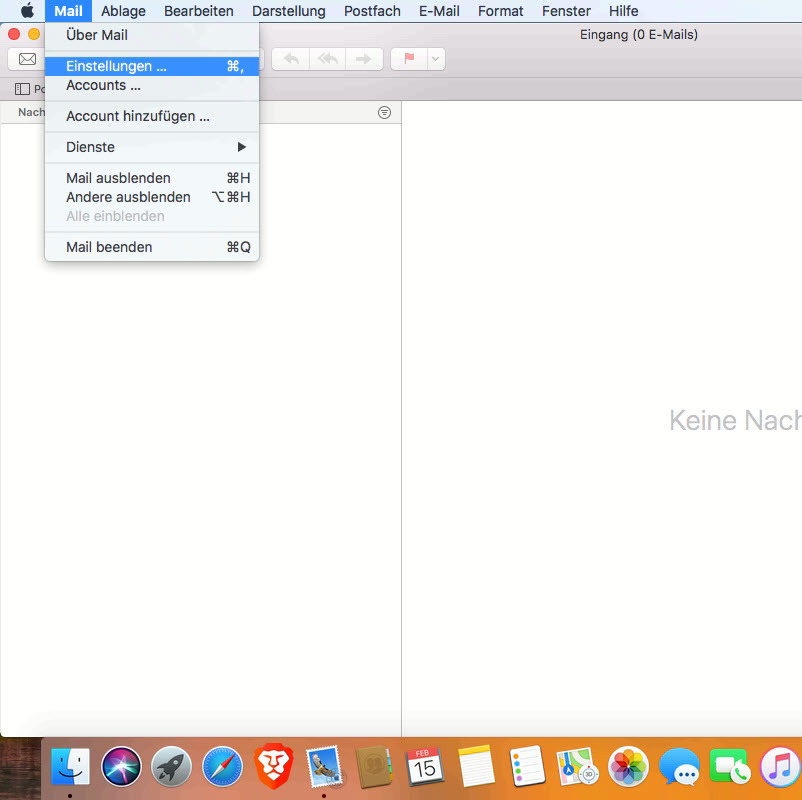Screen dimensions: 802x800
Task: Open Finder from the Dock
Action: point(70,766)
